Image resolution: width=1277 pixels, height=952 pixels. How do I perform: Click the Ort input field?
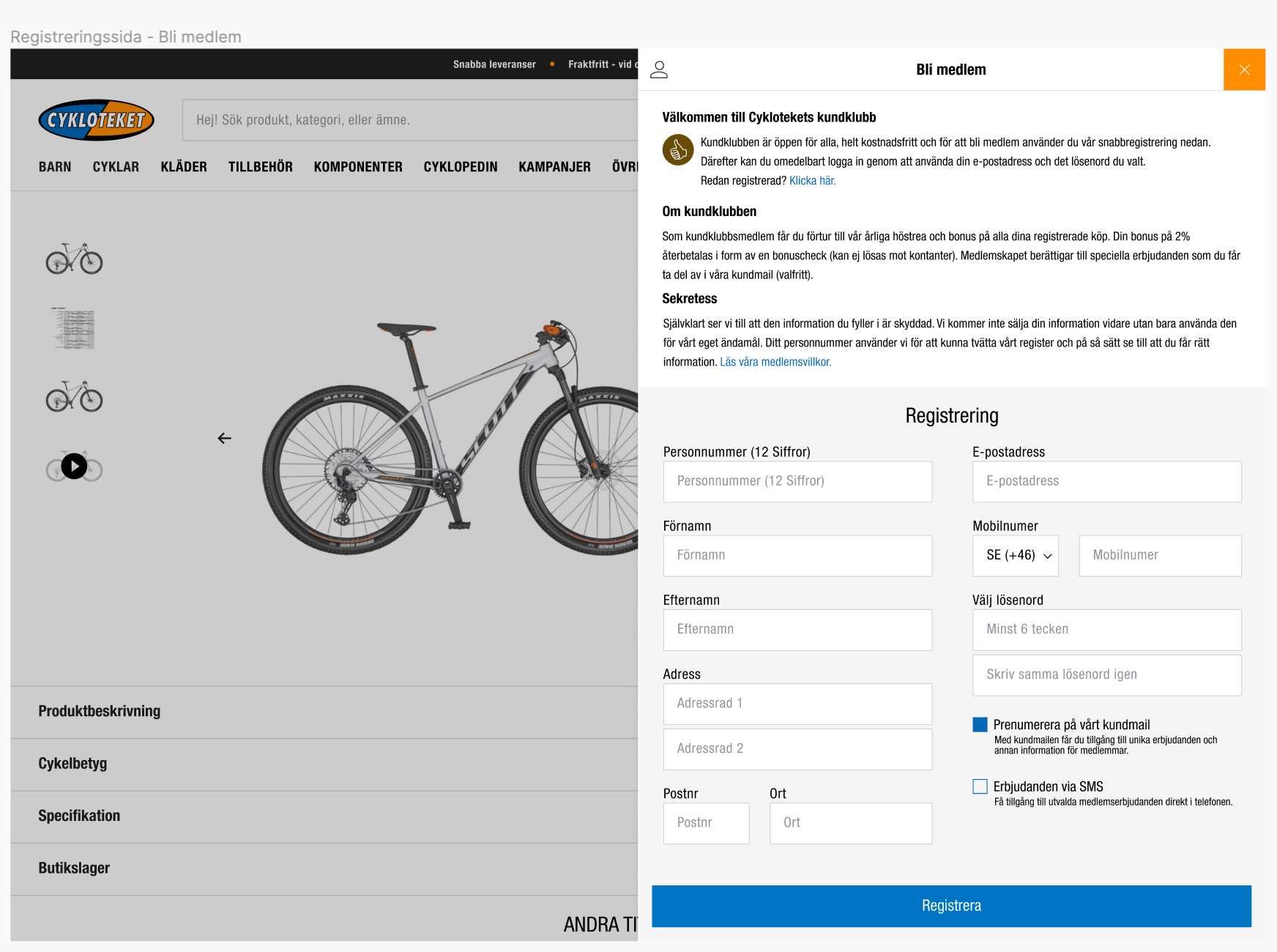[851, 823]
